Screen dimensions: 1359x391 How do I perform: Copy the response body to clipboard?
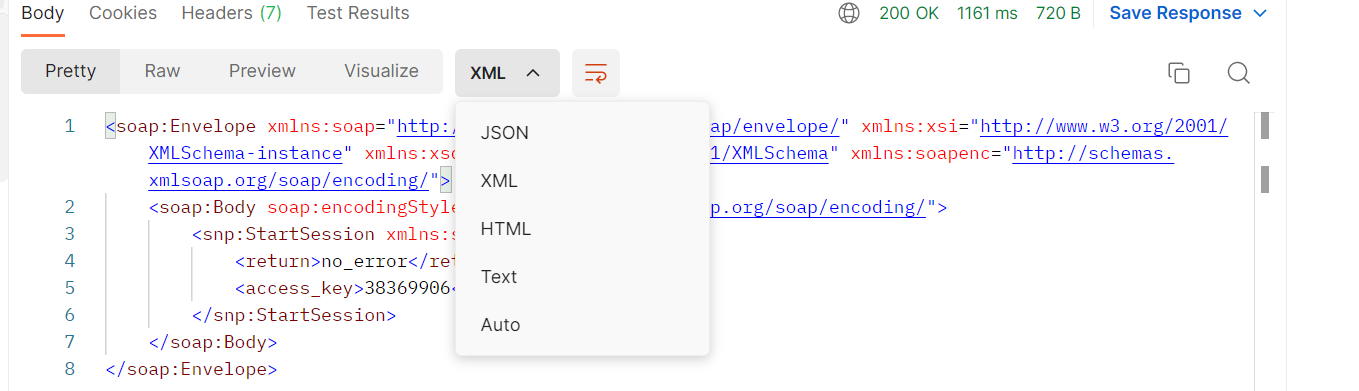(x=1179, y=73)
